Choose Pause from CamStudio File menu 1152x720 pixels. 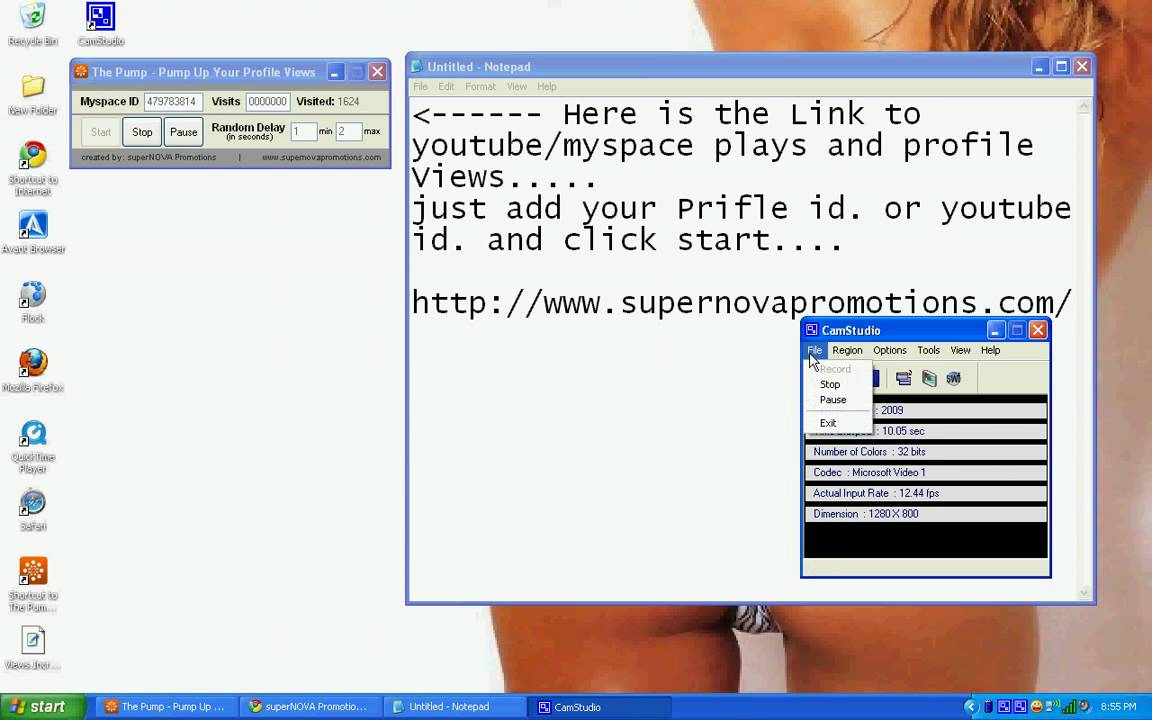coord(833,400)
